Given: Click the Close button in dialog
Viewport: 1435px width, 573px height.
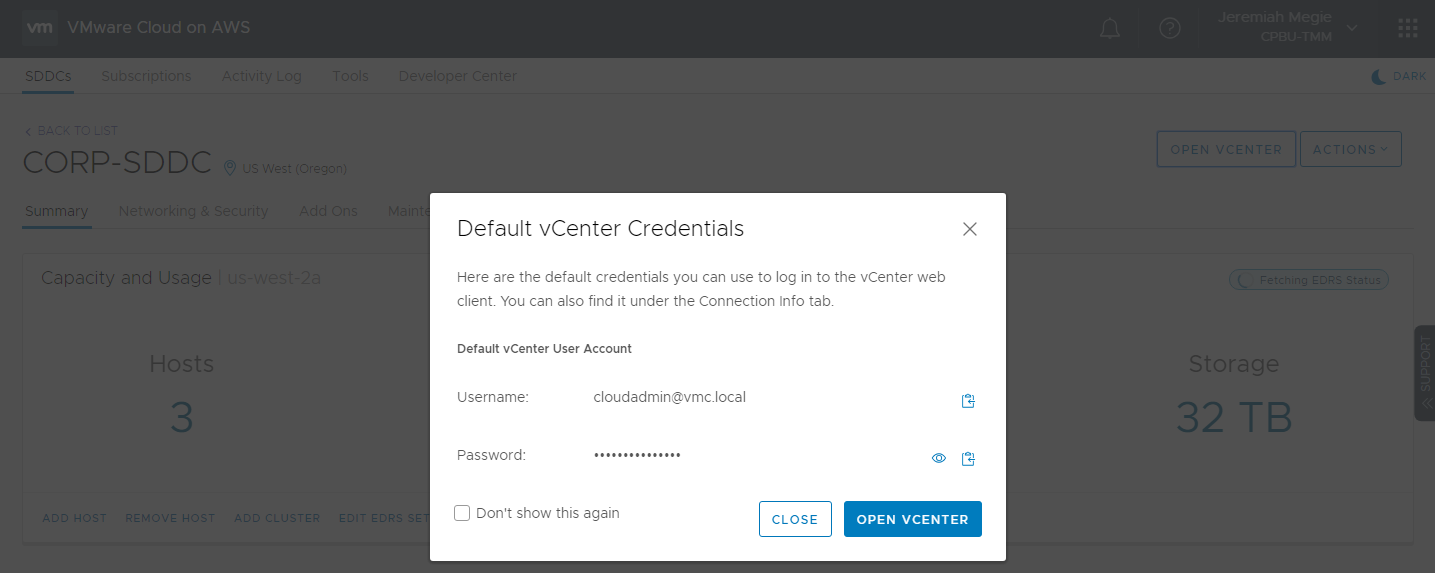Looking at the screenshot, I should [x=795, y=519].
